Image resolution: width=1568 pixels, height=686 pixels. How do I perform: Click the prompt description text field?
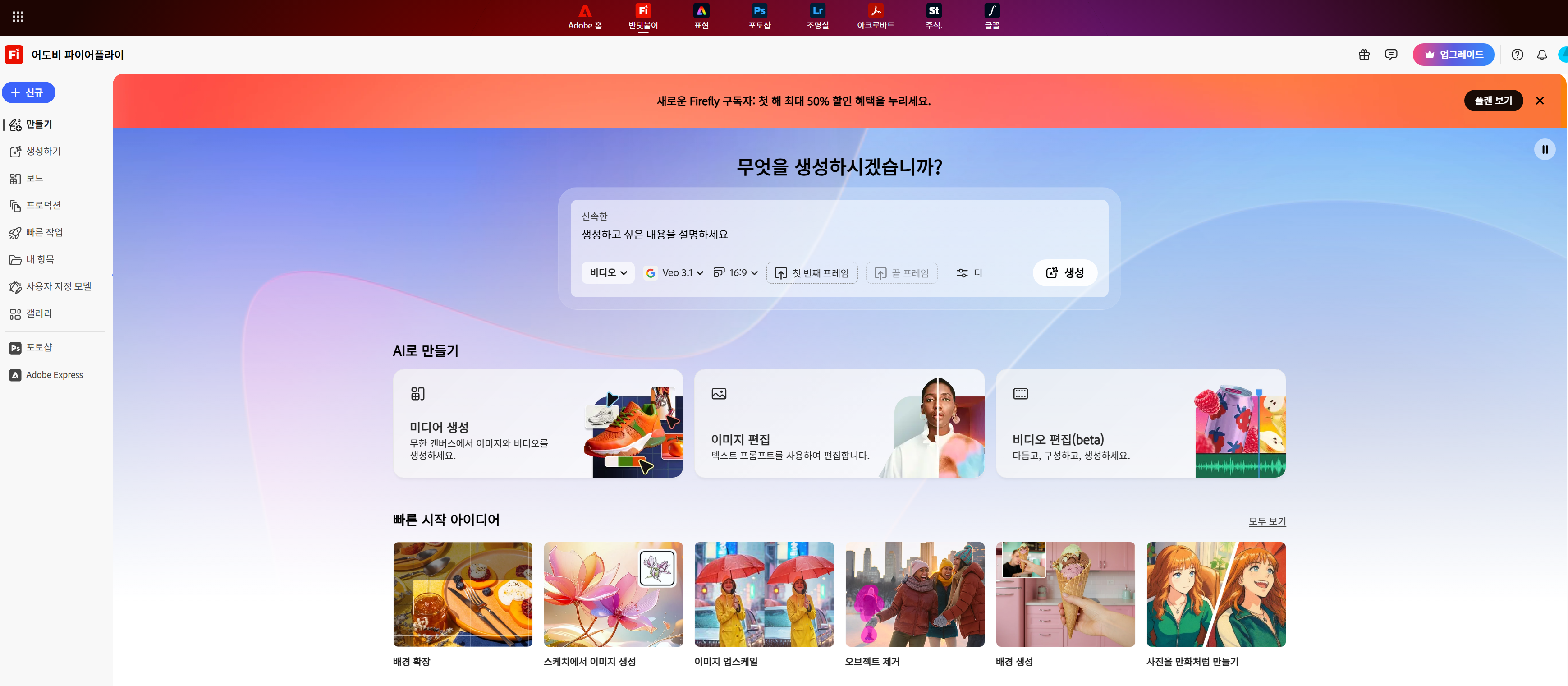tap(655, 235)
